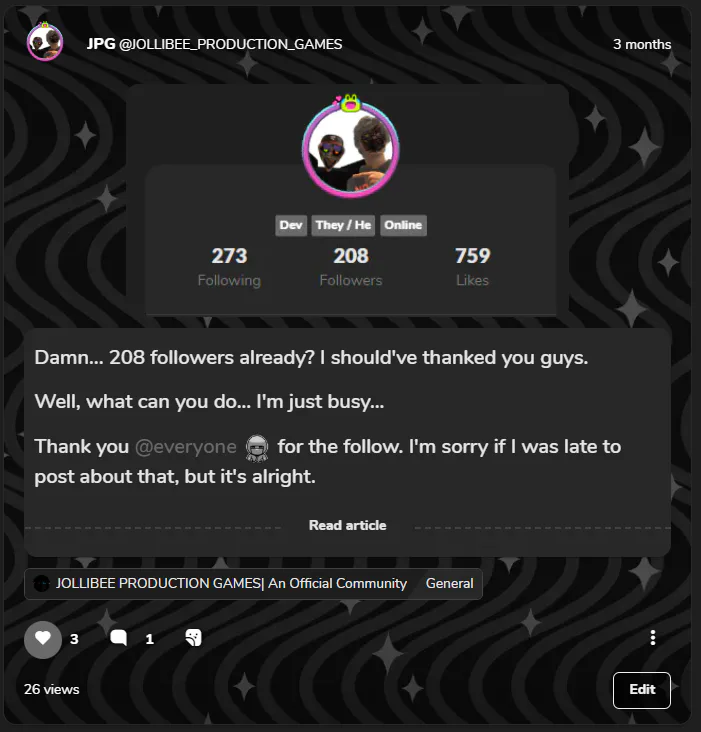
Task: Expand the post with Read article
Action: (348, 525)
